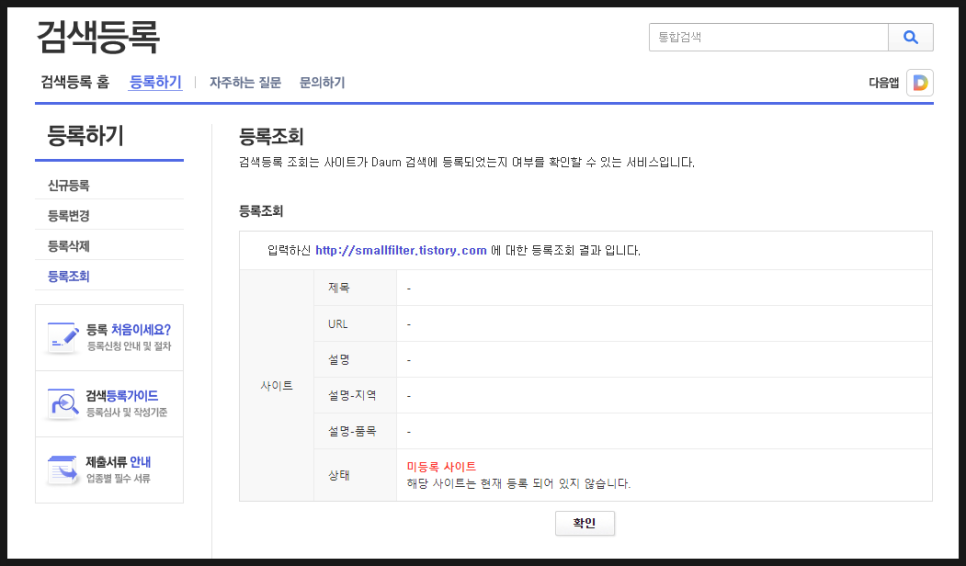Open the 등록 처음이세요? guide link
966x566 pixels.
click(128, 330)
